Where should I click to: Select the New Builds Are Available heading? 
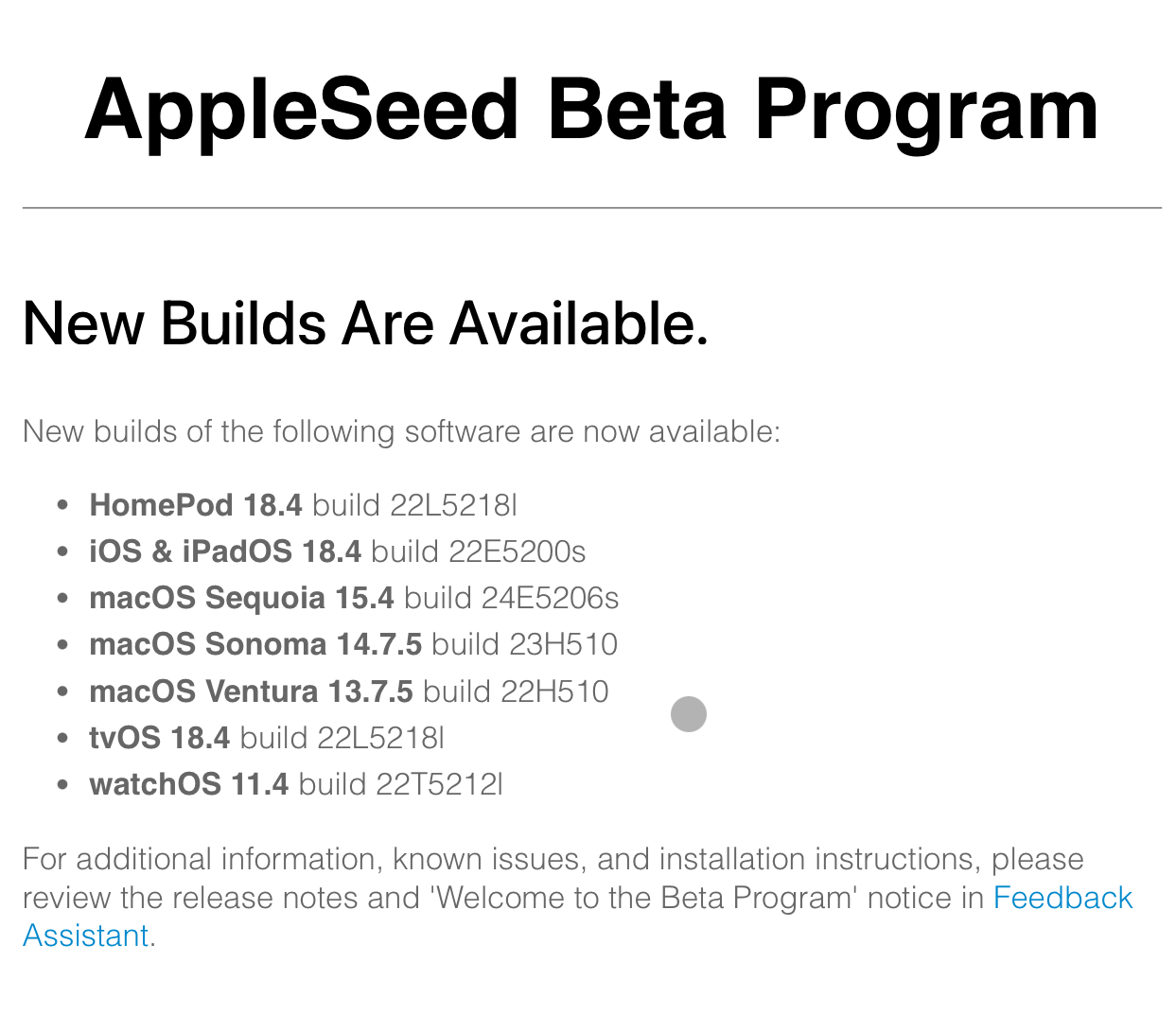[x=365, y=324]
